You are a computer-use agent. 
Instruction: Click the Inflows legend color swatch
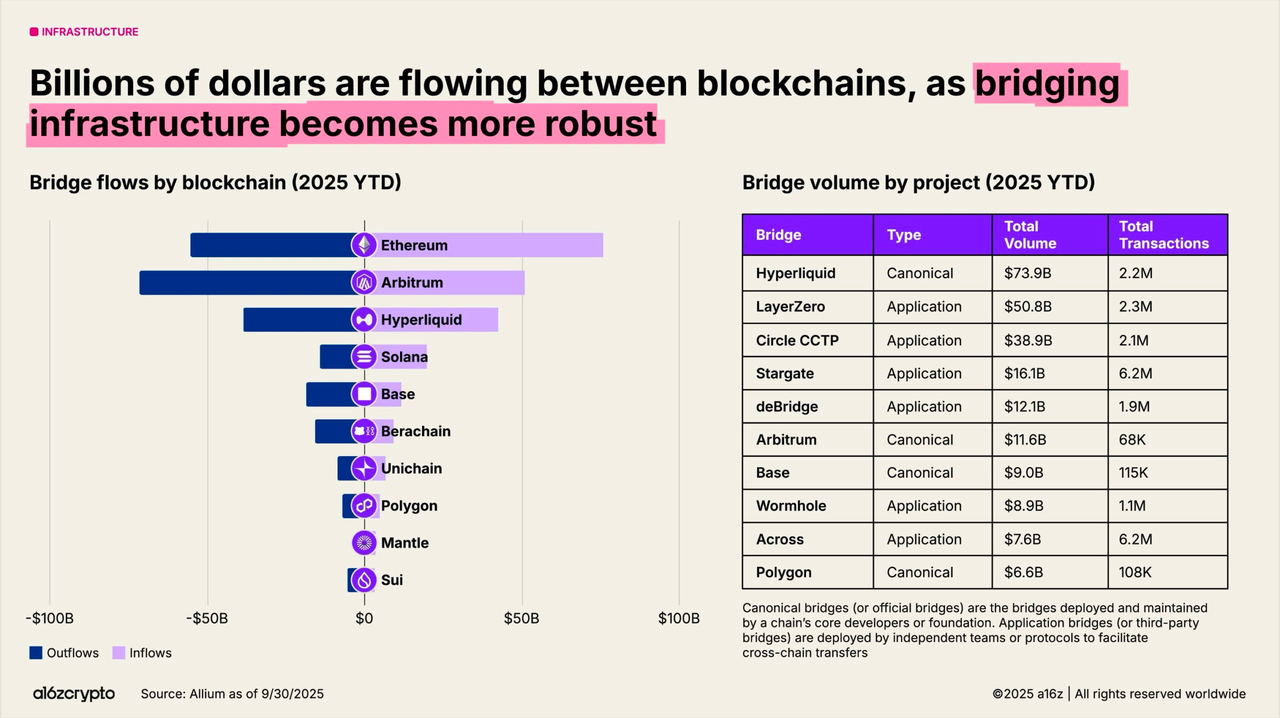click(x=118, y=653)
